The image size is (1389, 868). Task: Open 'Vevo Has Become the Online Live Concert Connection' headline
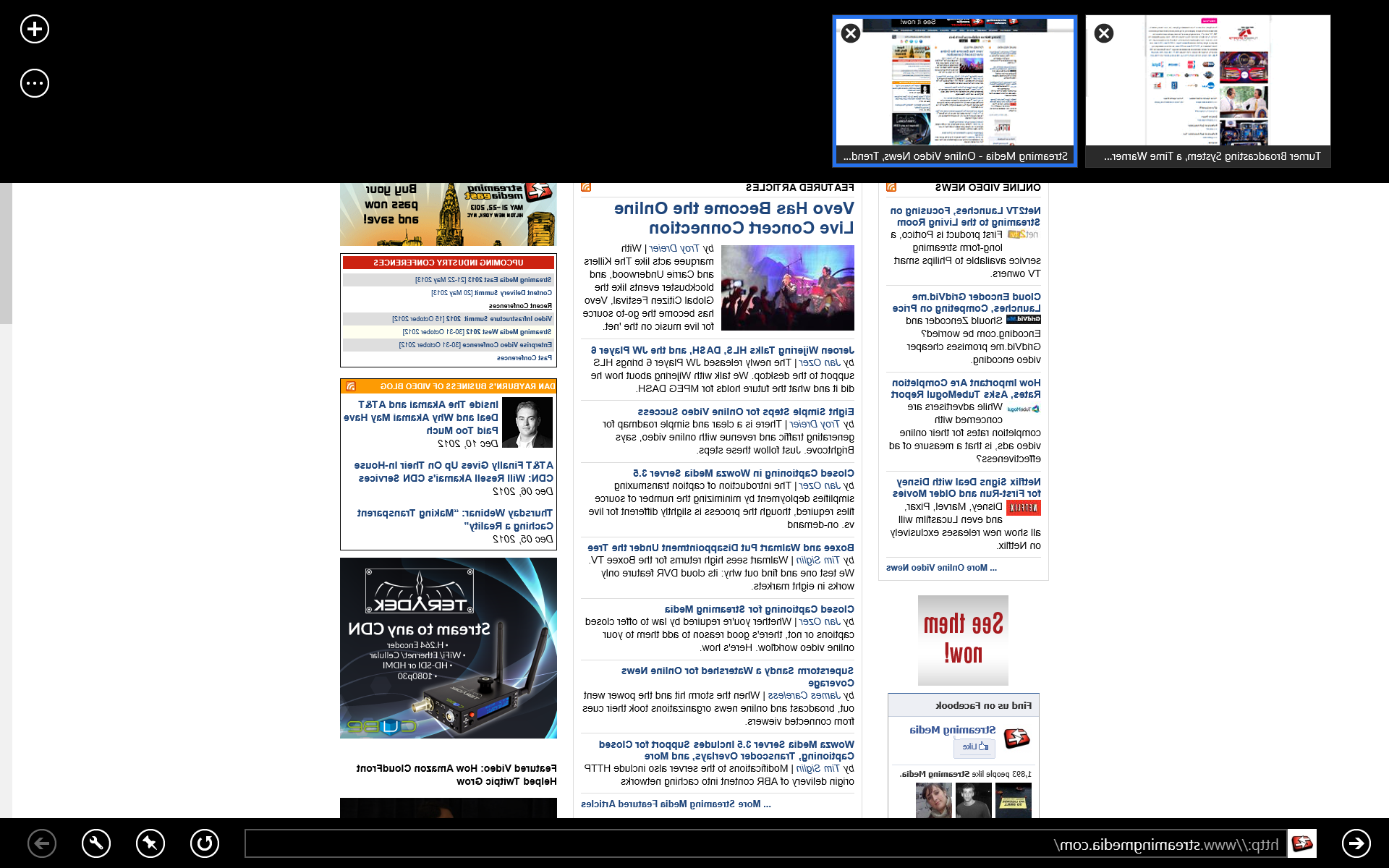pos(734,218)
